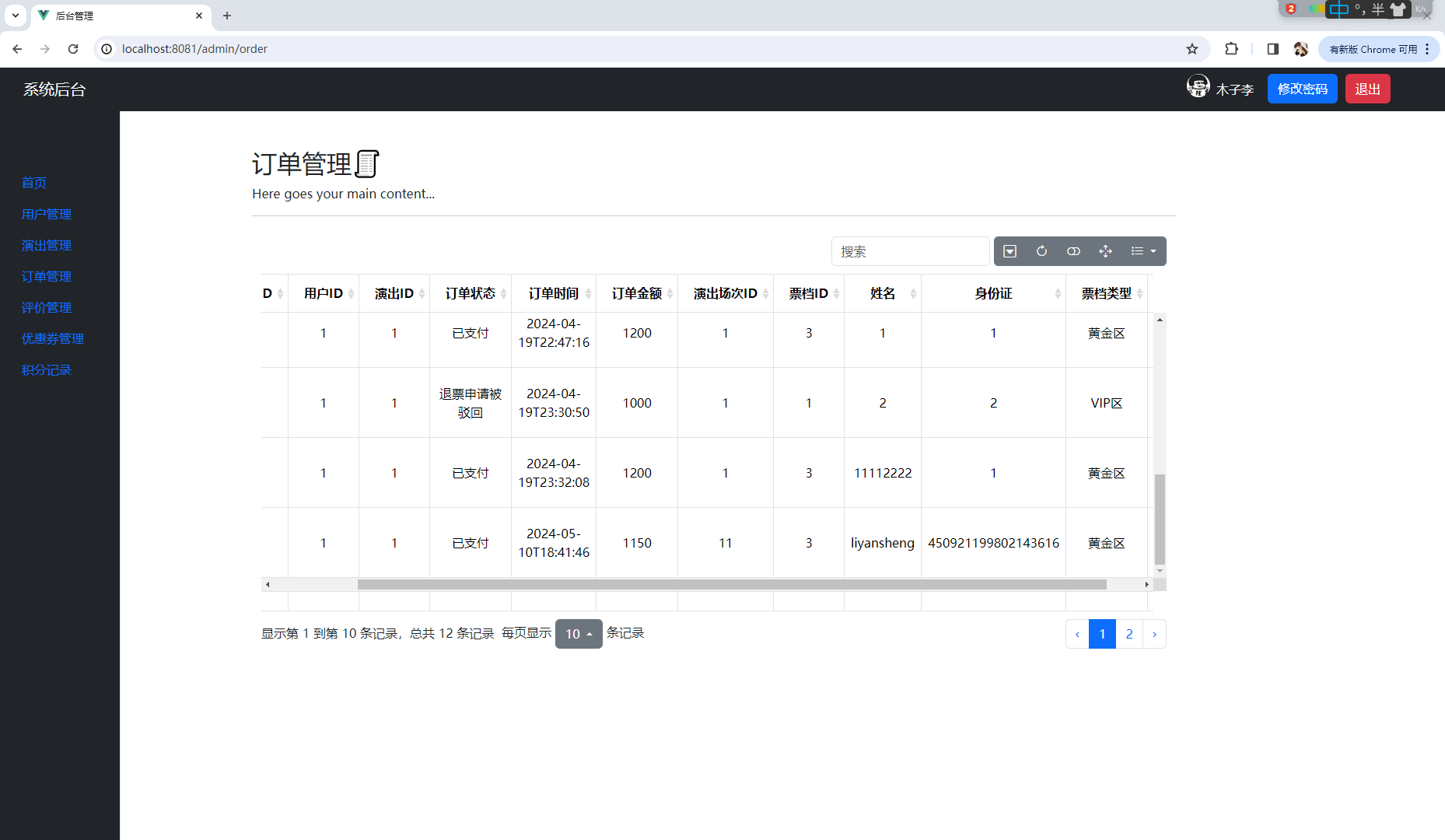Image resolution: width=1445 pixels, height=840 pixels.
Task: Sort table by 订单时间 column header
Action: pos(553,293)
